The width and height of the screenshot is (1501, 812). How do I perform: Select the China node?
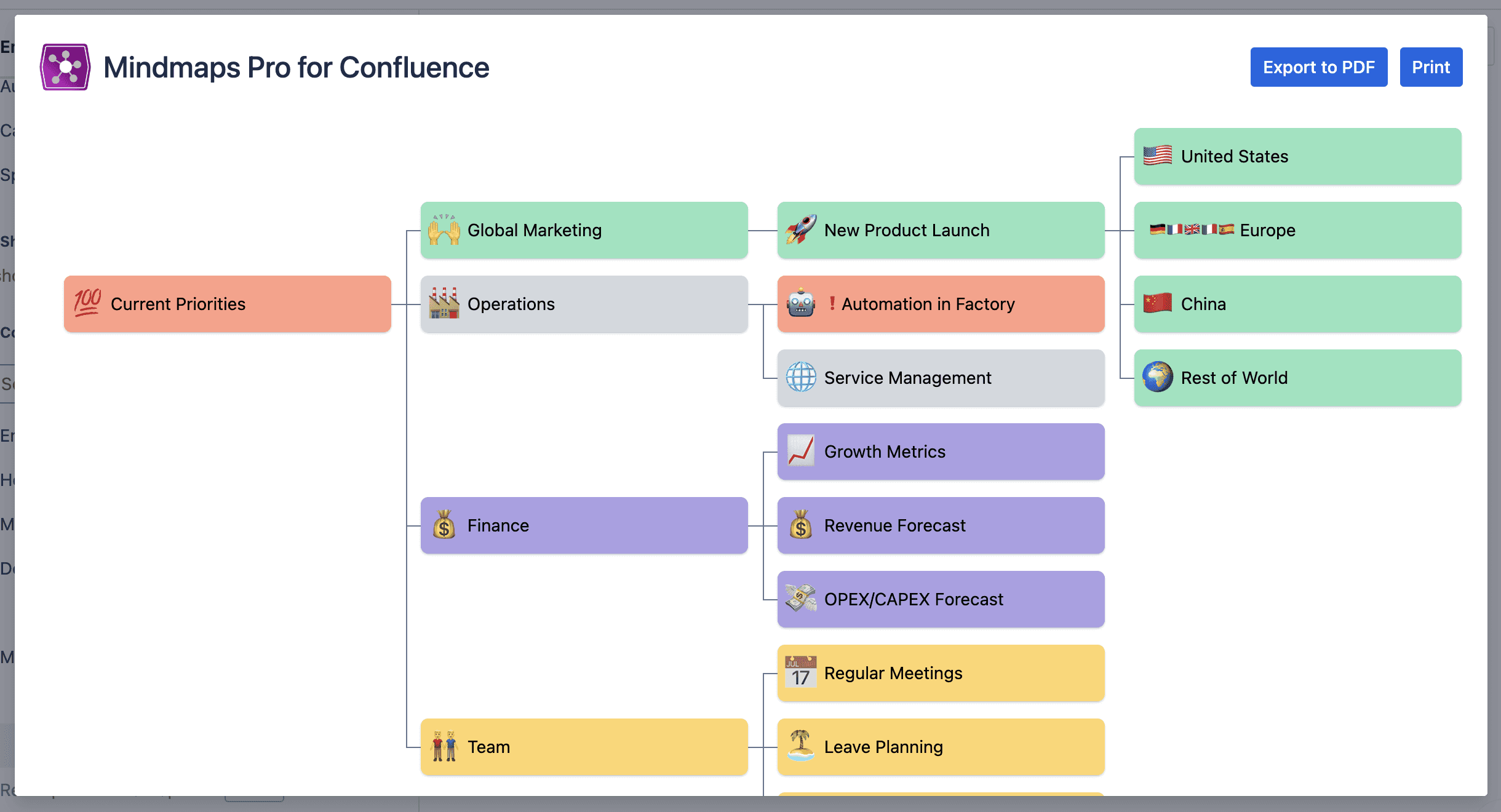[1298, 304]
